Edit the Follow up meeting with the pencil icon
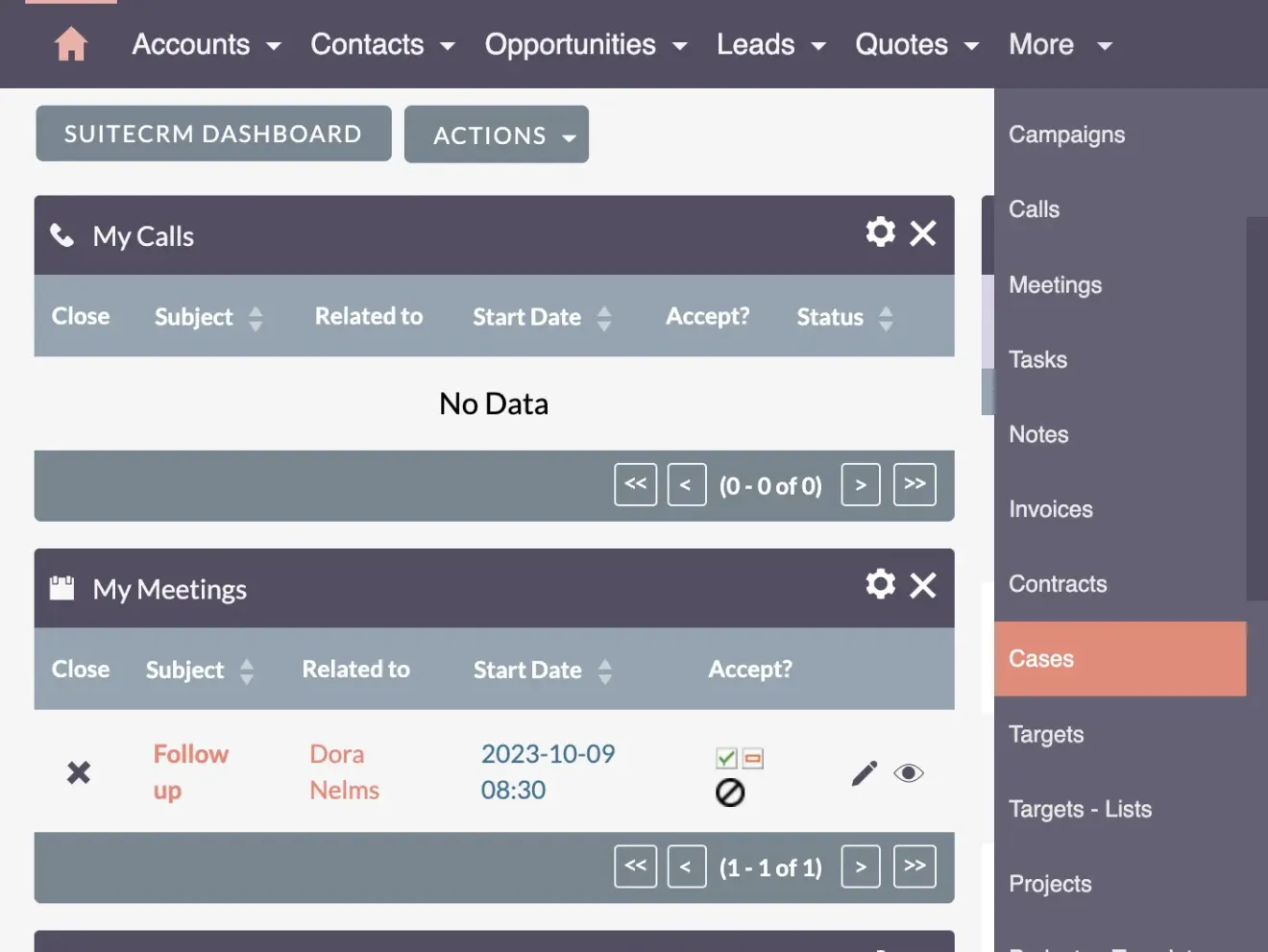The width and height of the screenshot is (1268, 952). tap(863, 772)
